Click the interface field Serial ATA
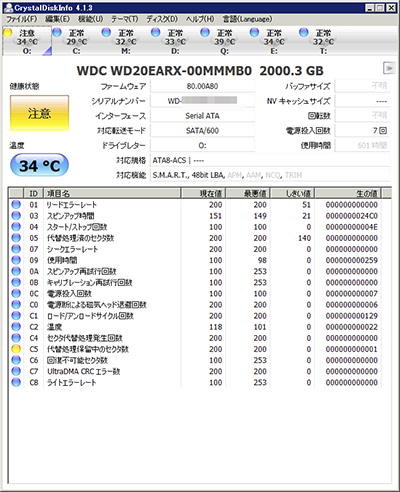The height and width of the screenshot is (492, 400). (x=202, y=116)
